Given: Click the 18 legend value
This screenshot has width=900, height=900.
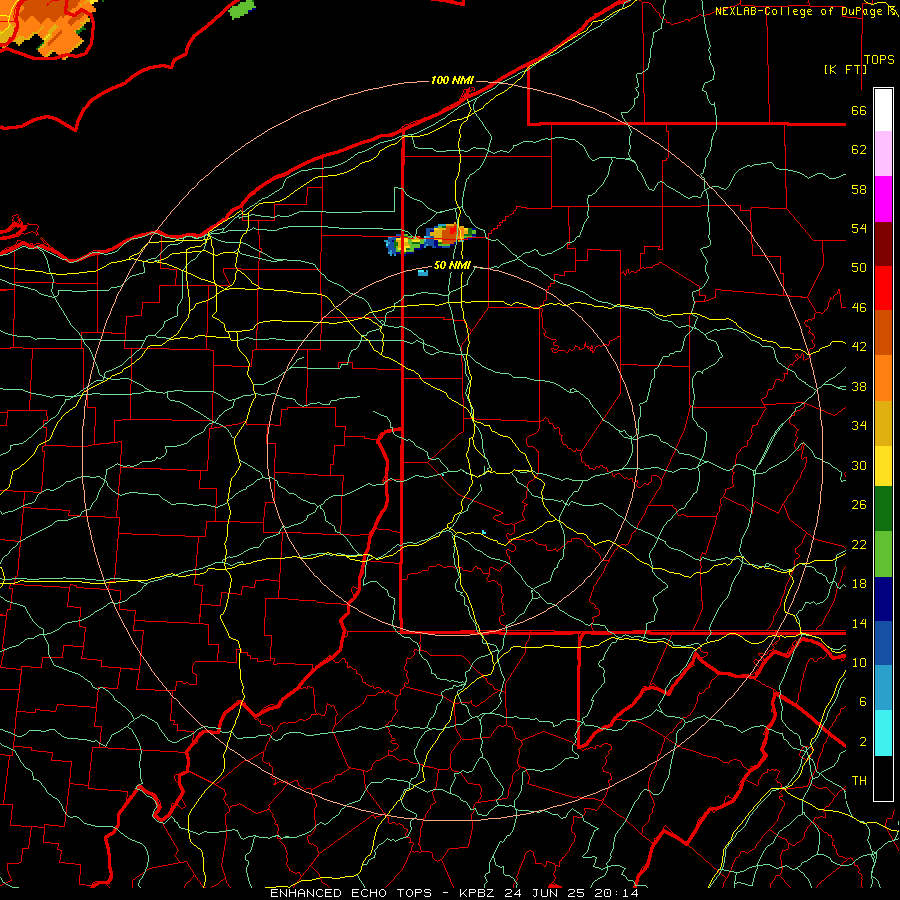Looking at the screenshot, I should [859, 584].
